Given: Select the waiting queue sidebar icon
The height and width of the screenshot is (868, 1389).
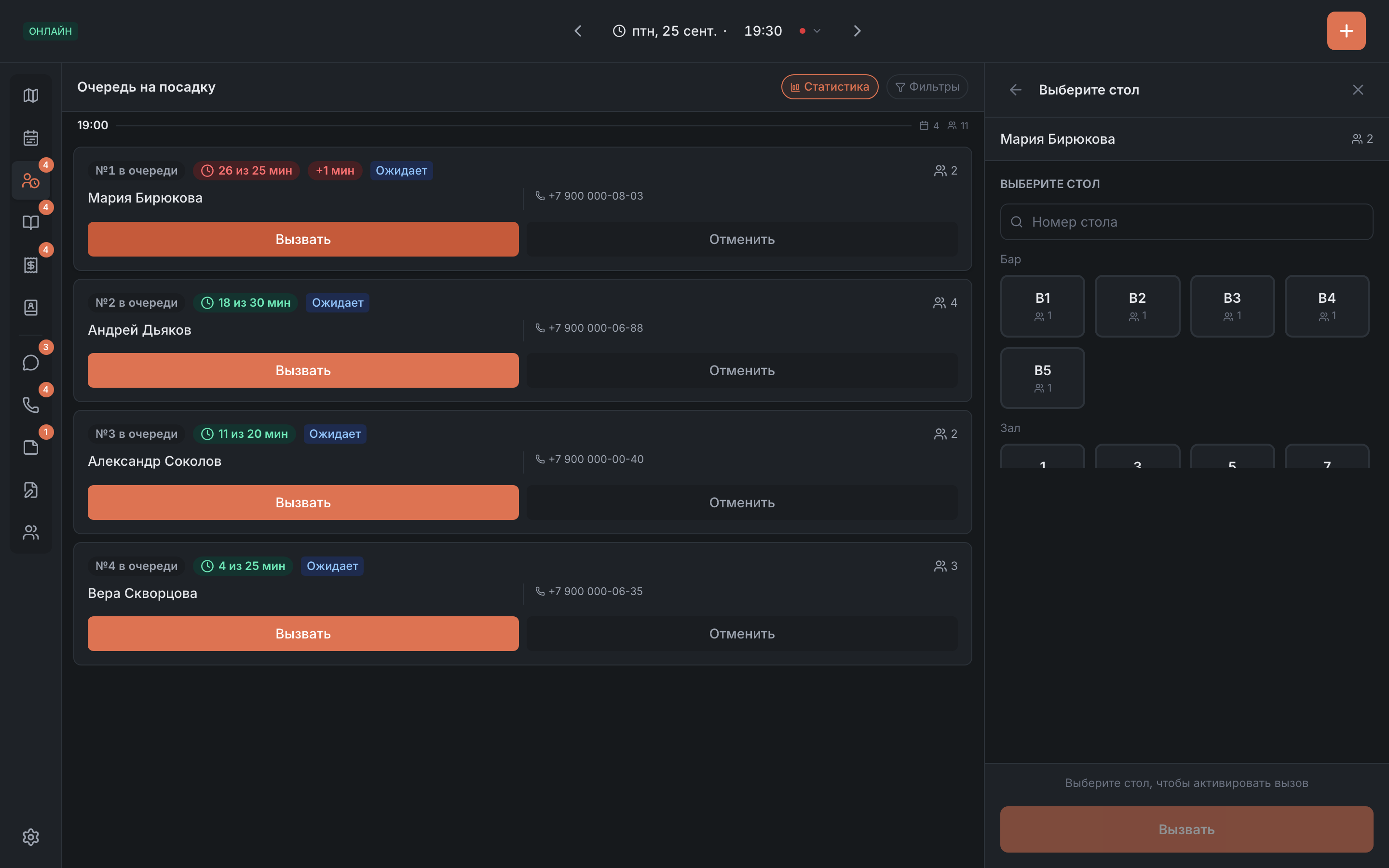Looking at the screenshot, I should [x=30, y=180].
